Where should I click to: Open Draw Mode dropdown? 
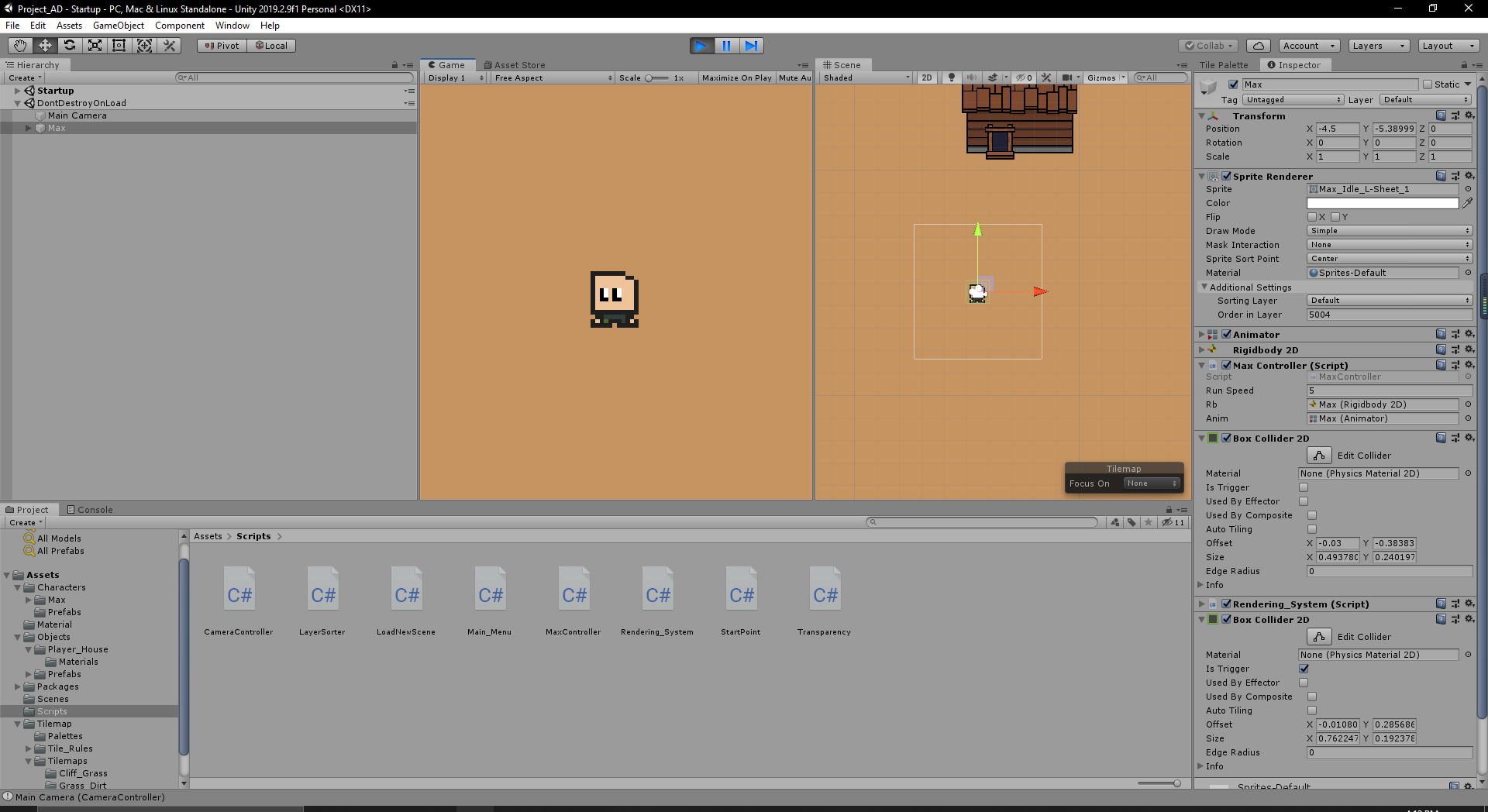click(1390, 231)
